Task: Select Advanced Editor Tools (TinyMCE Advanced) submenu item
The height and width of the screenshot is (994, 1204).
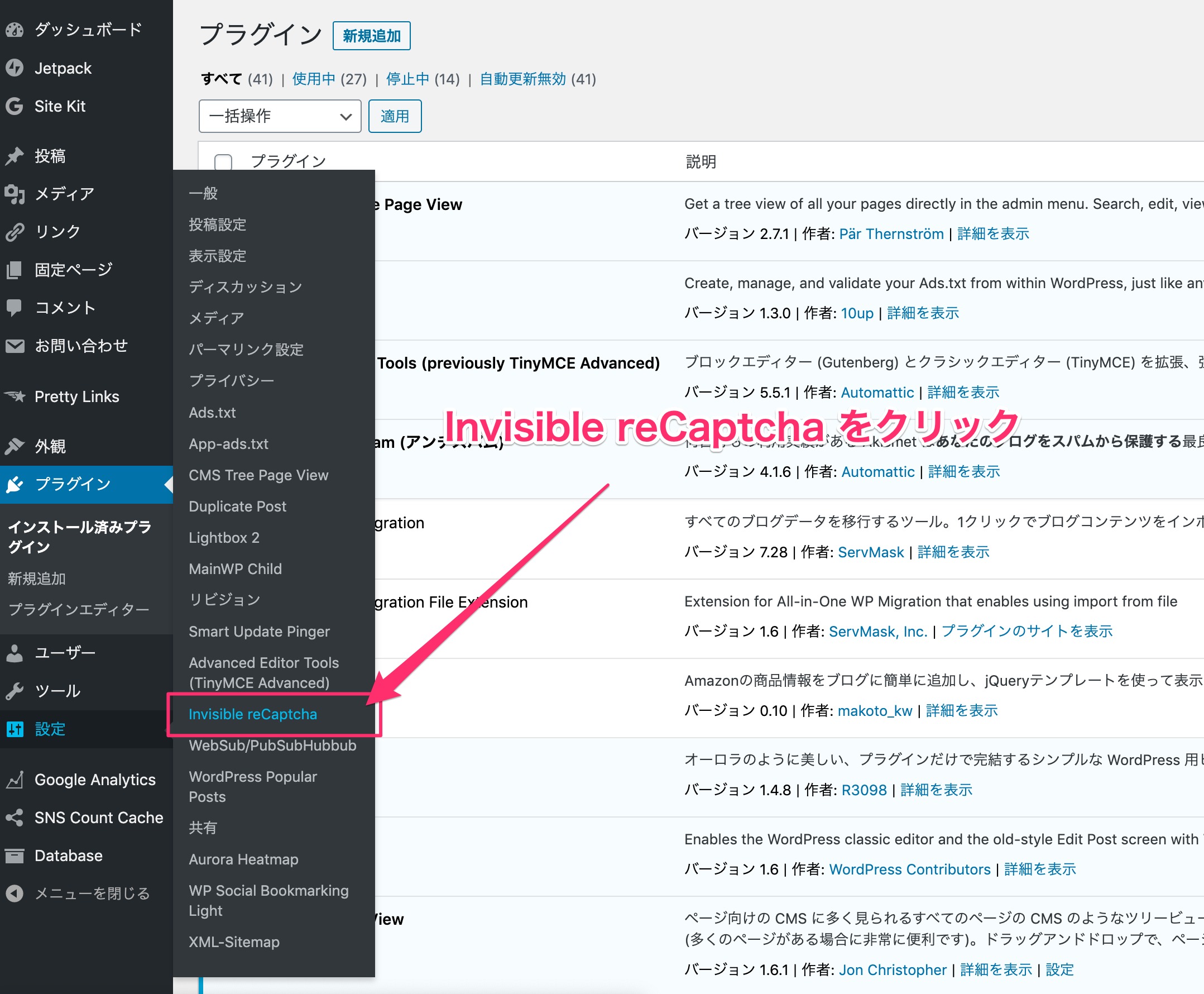Action: click(264, 673)
